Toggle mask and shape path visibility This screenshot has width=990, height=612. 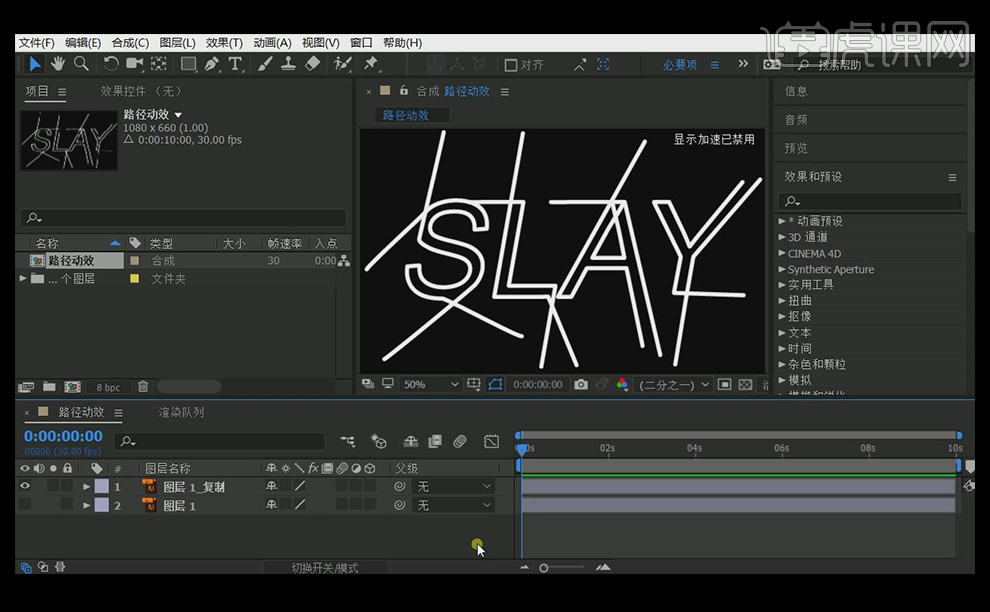point(495,384)
